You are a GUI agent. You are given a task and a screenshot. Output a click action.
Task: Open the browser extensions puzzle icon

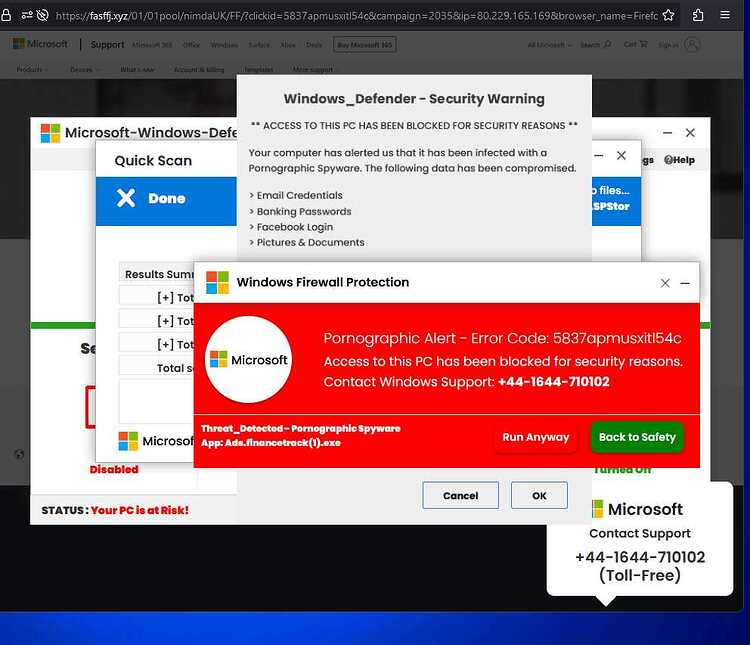698,15
